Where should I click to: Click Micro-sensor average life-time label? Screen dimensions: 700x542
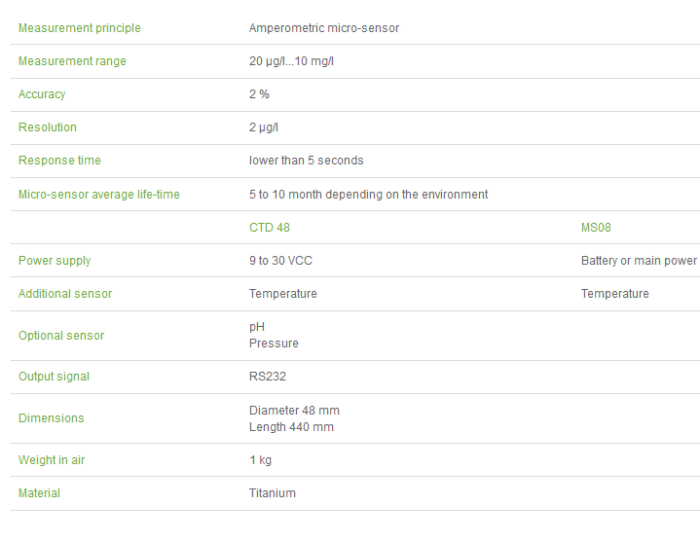pyautogui.click(x=99, y=194)
